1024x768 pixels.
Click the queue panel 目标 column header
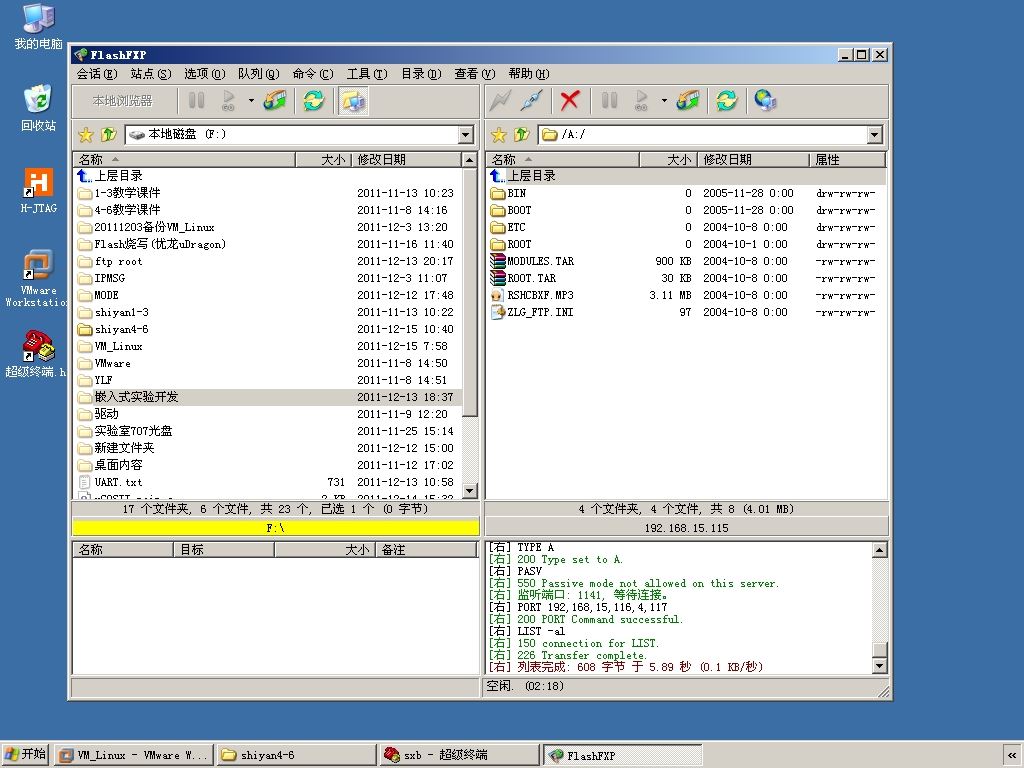(224, 550)
